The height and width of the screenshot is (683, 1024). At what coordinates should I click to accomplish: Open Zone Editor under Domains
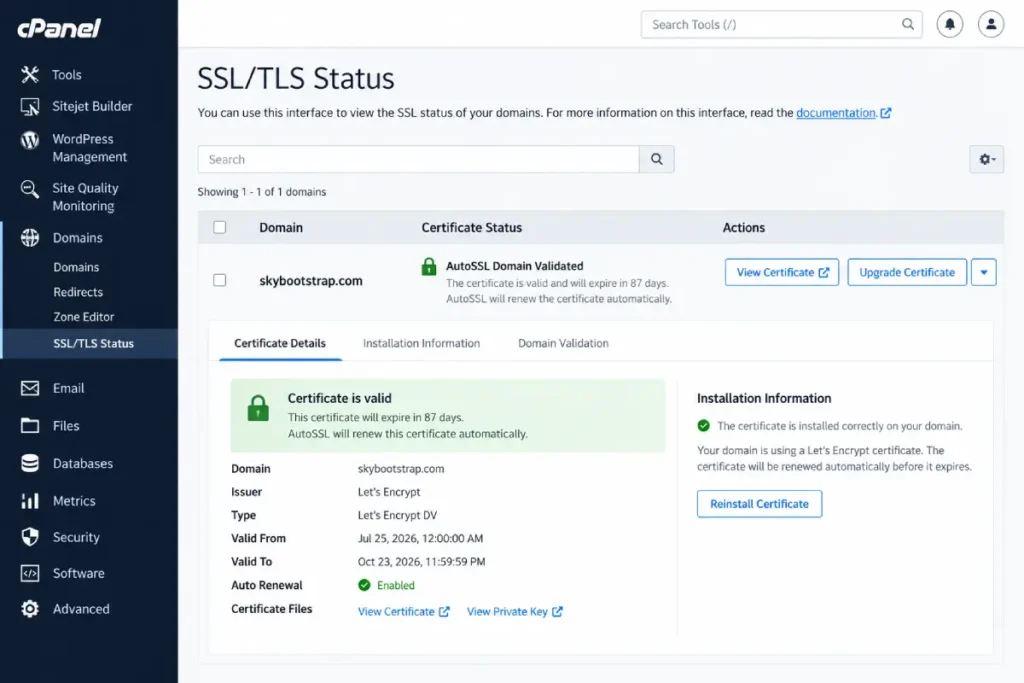click(x=84, y=317)
